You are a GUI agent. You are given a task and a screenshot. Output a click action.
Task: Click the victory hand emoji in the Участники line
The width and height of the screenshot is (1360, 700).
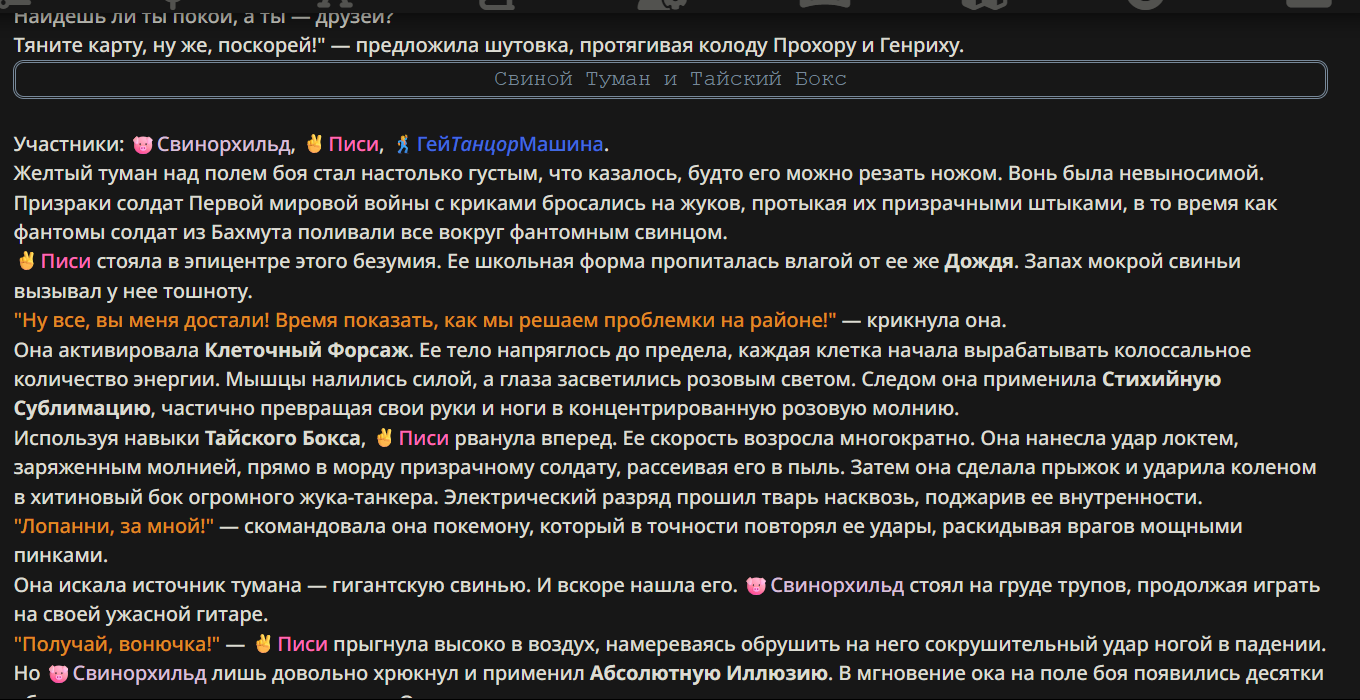tap(315, 145)
